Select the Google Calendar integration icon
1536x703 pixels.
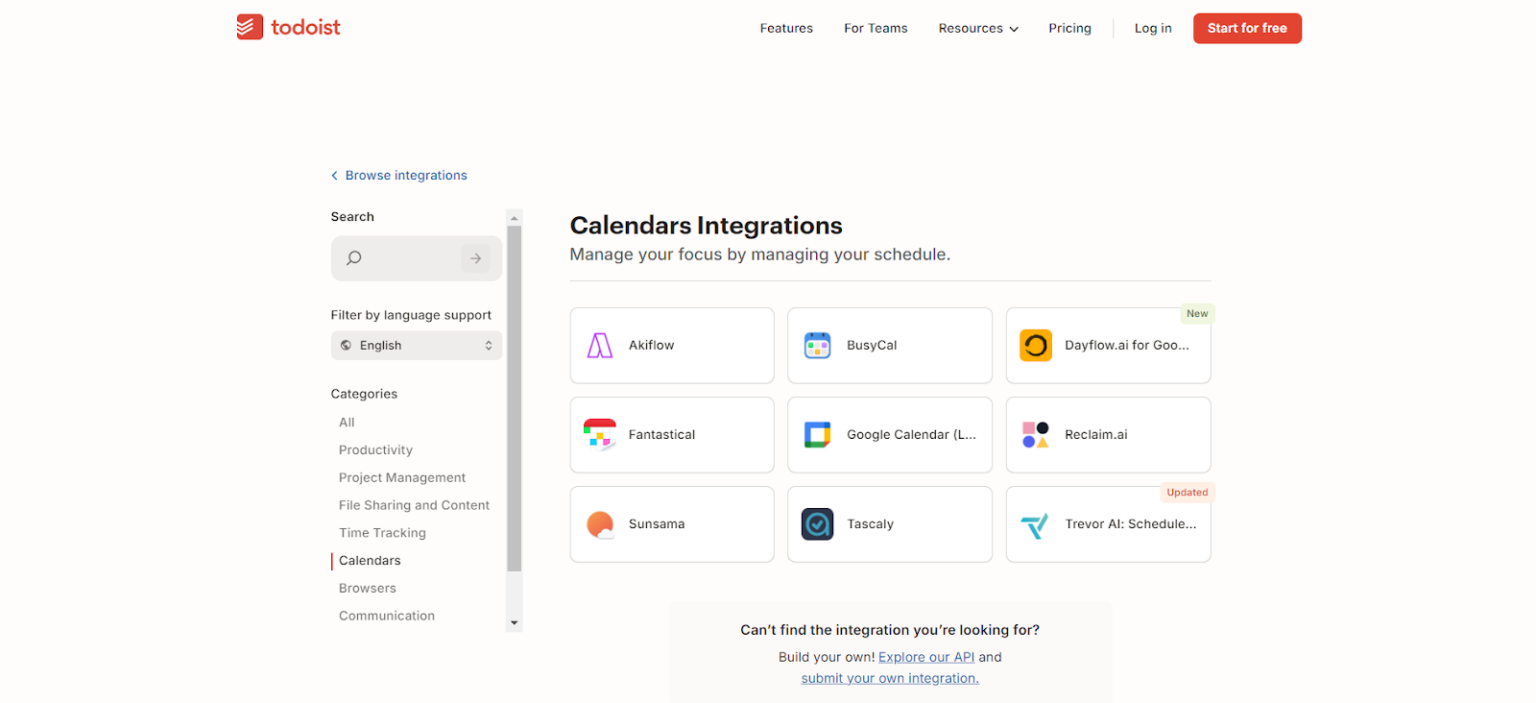[x=817, y=434]
